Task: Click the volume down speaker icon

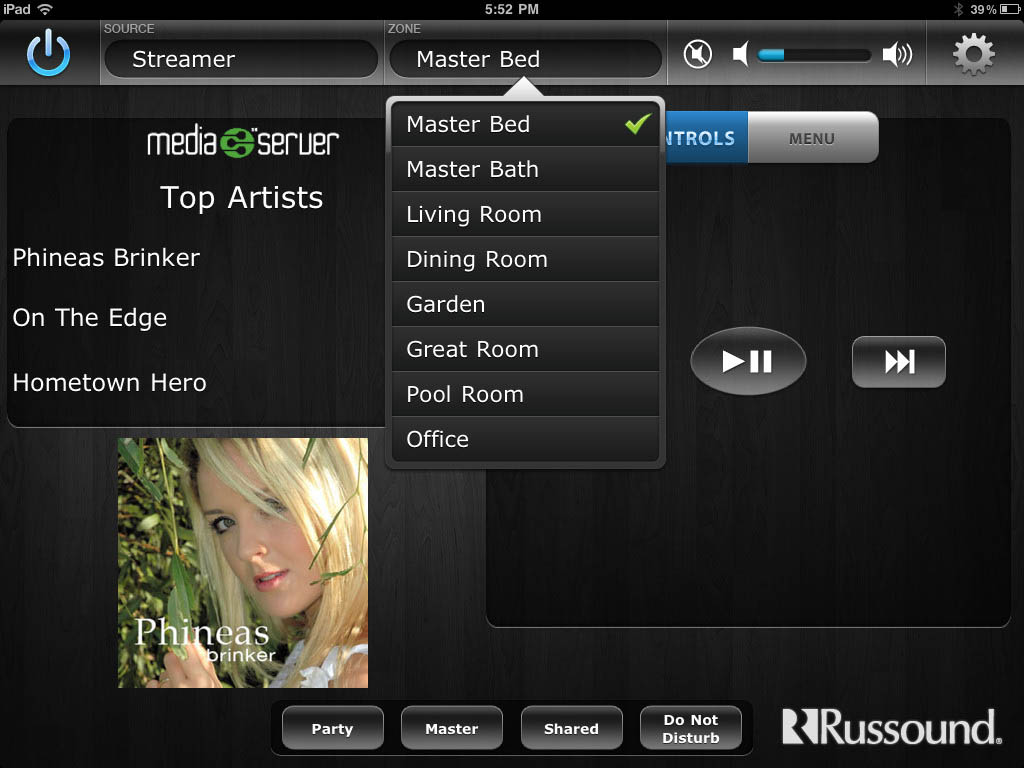Action: 741,54
